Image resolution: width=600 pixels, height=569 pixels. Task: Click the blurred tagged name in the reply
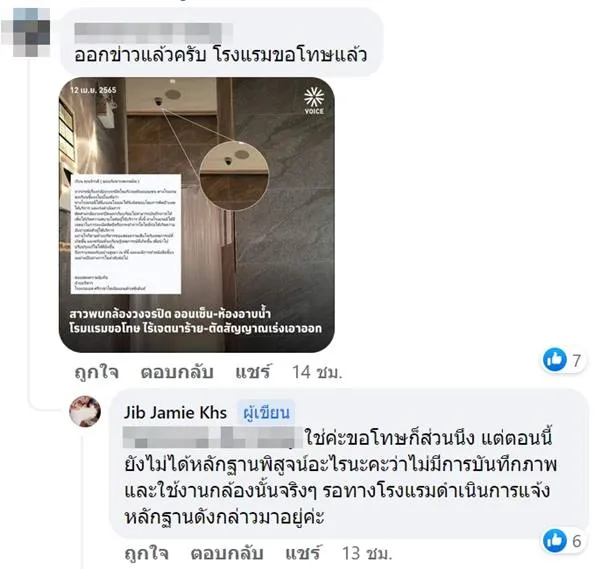(213, 437)
